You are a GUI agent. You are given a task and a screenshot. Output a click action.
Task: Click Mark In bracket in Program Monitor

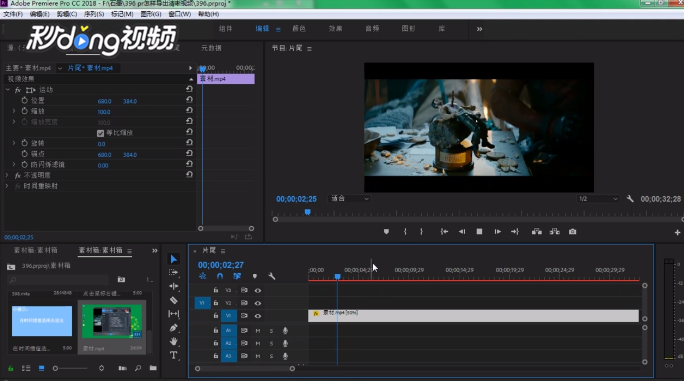405,232
